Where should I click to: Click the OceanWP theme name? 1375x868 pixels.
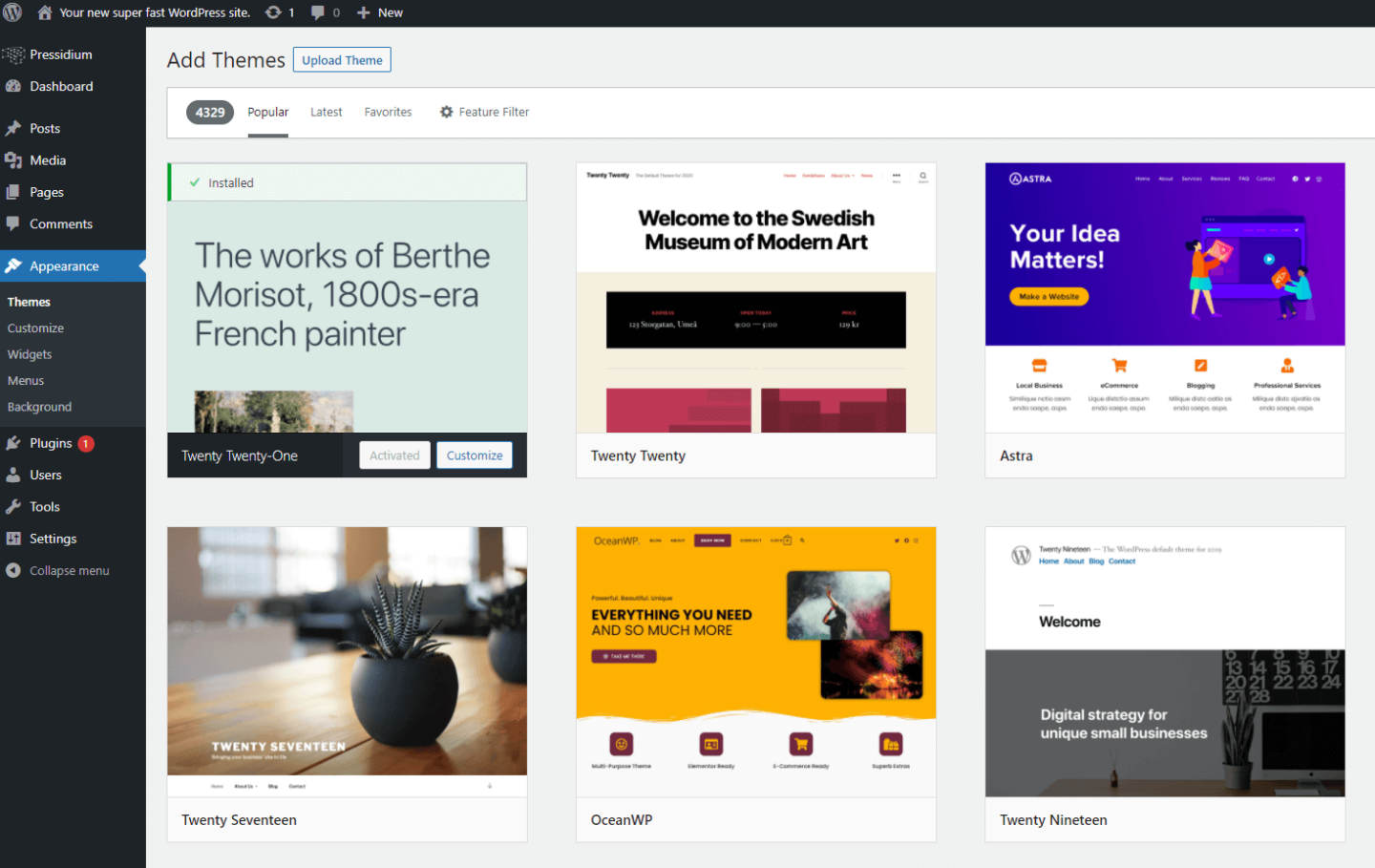click(x=622, y=819)
